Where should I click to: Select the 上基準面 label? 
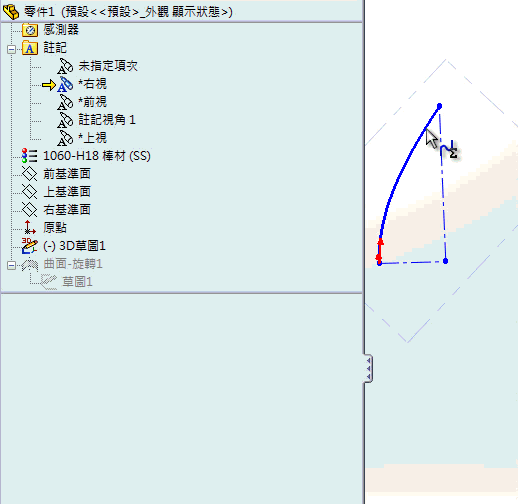pyautogui.click(x=67, y=192)
